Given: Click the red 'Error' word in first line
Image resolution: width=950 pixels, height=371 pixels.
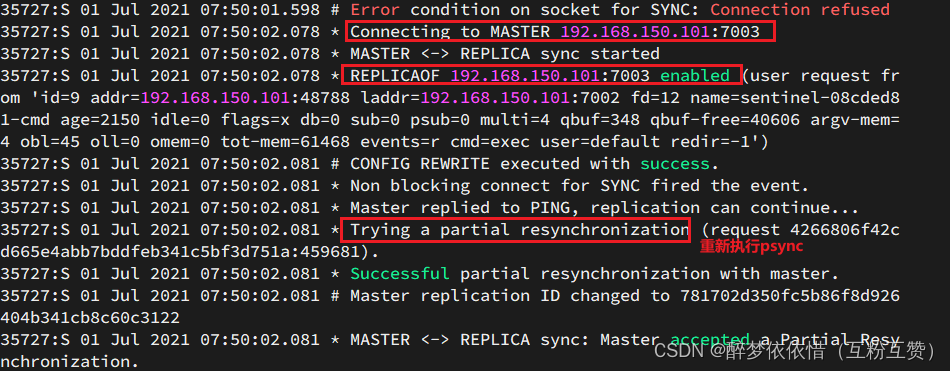Looking at the screenshot, I should [x=376, y=10].
